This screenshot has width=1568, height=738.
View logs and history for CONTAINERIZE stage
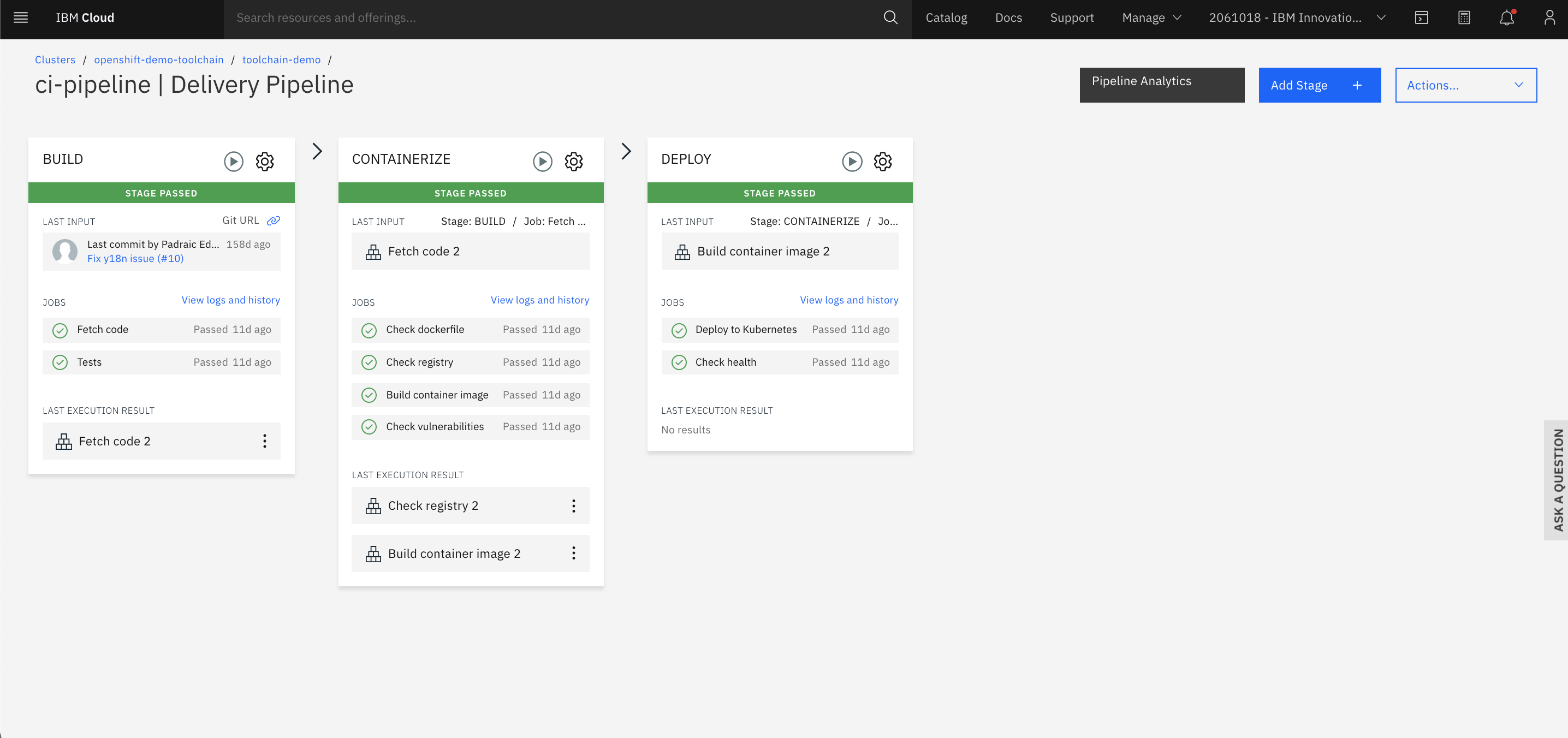(540, 300)
